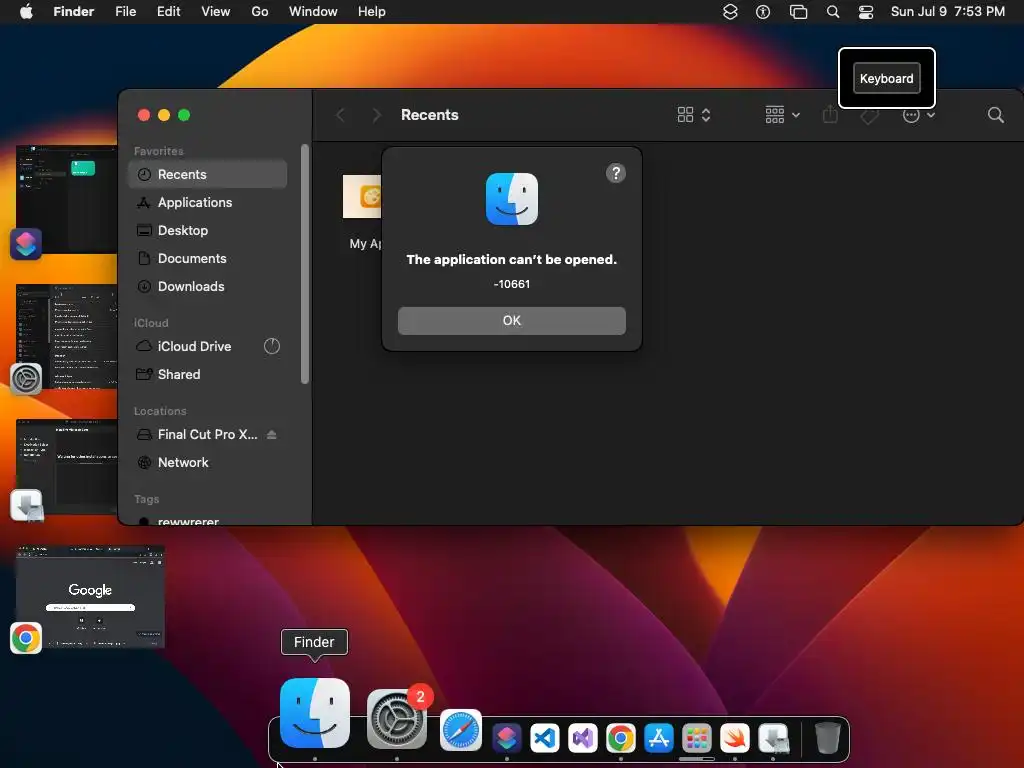Launch Google Chrome from the Dock

point(620,738)
